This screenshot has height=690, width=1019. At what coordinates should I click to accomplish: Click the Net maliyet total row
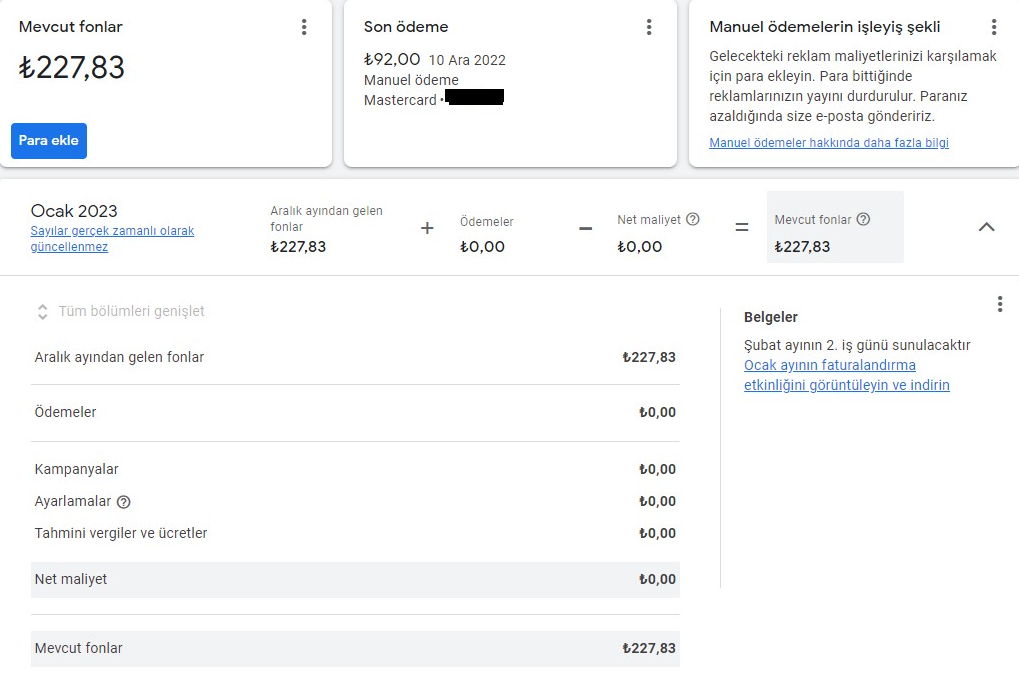coord(355,580)
